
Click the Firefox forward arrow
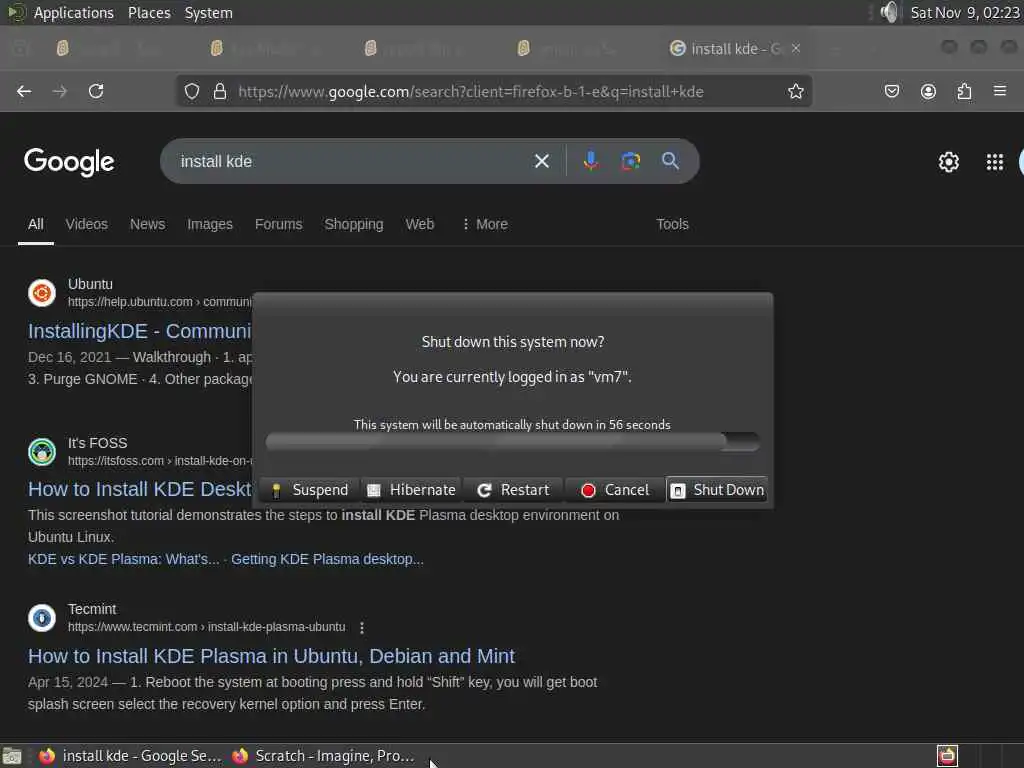coord(59,91)
